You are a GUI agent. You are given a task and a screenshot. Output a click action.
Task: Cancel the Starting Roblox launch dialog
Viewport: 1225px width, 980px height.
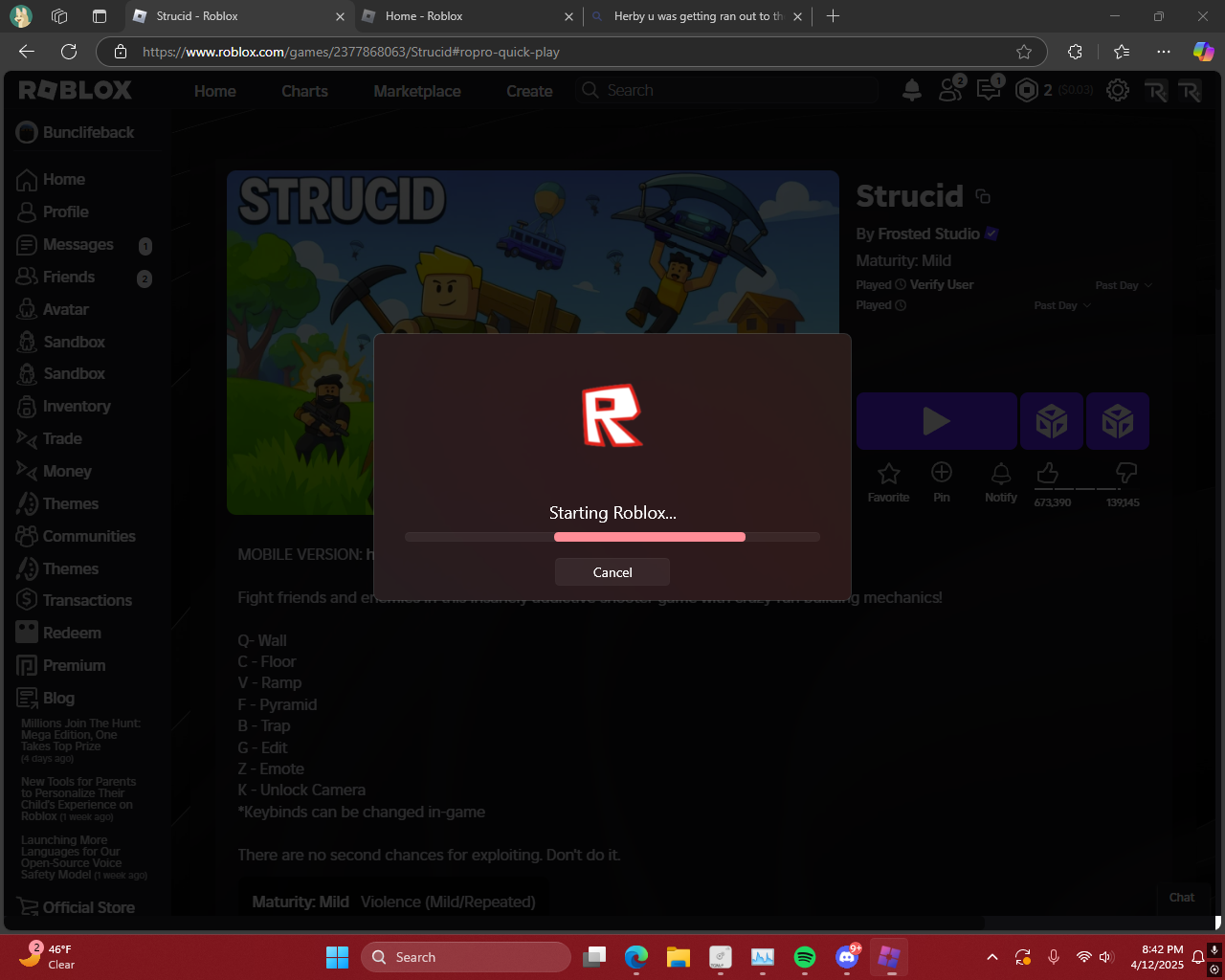612,572
